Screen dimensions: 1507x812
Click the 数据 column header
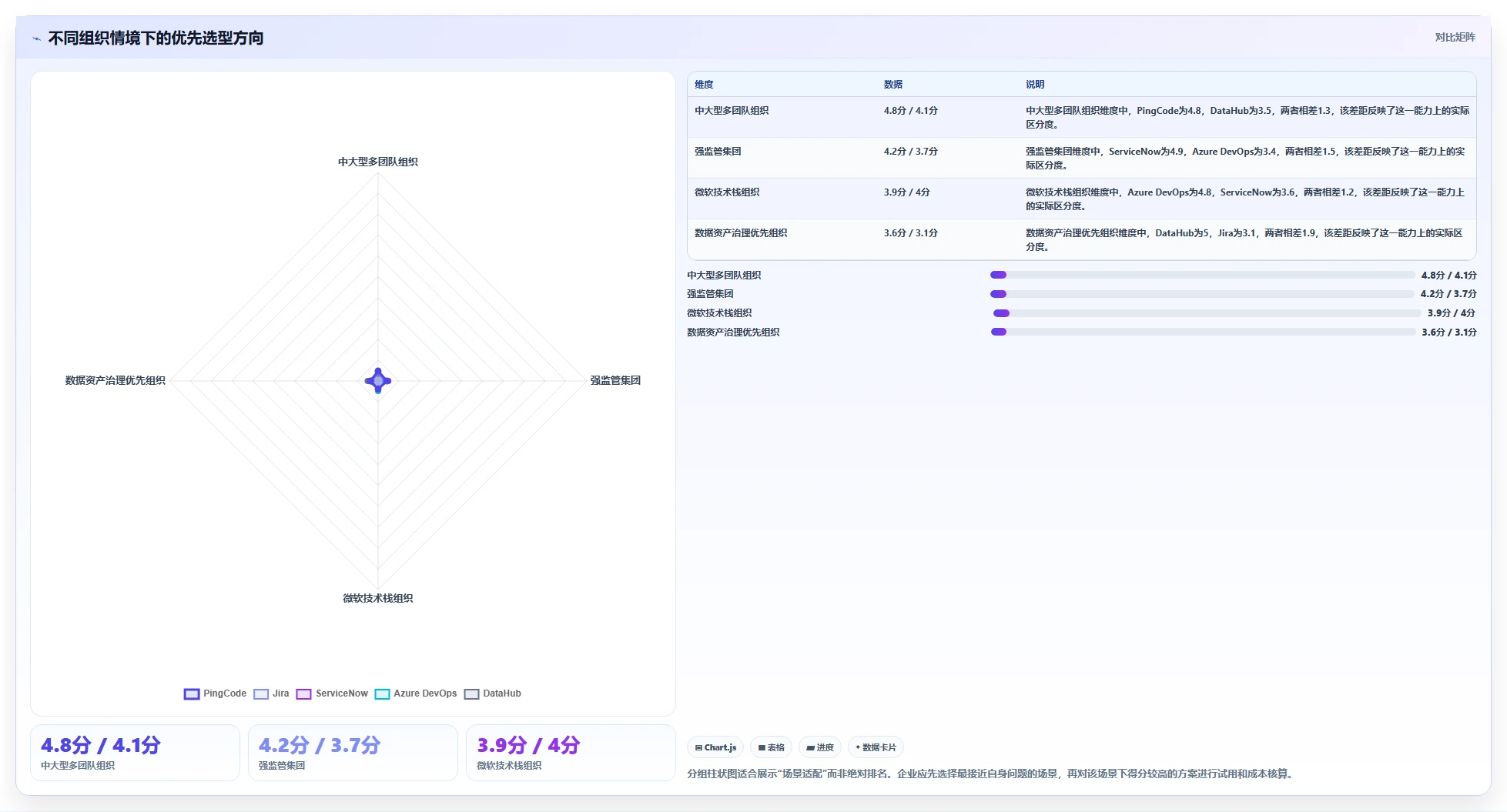click(892, 85)
